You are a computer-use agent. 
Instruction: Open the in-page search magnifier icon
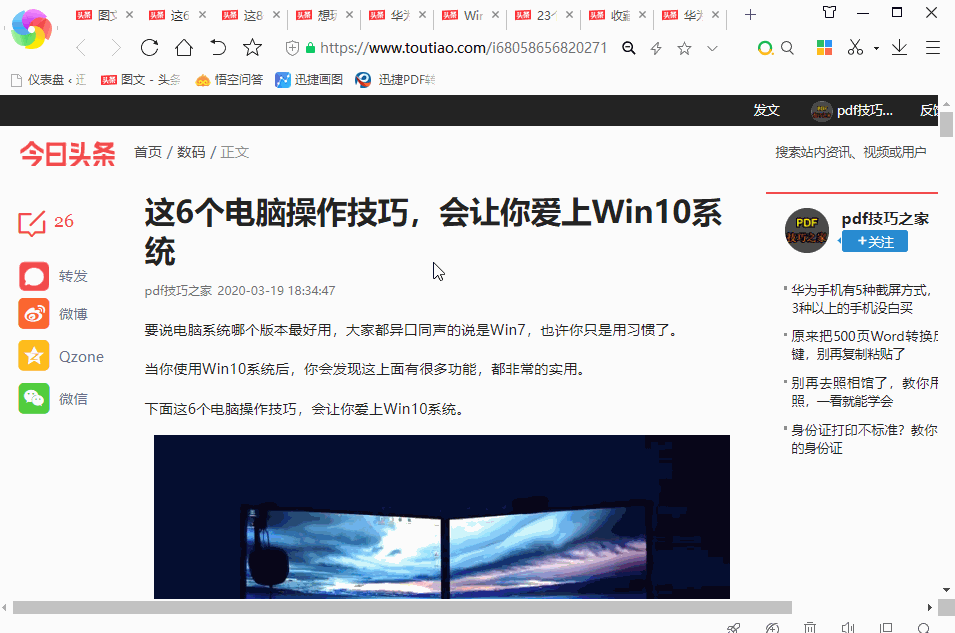[786, 47]
